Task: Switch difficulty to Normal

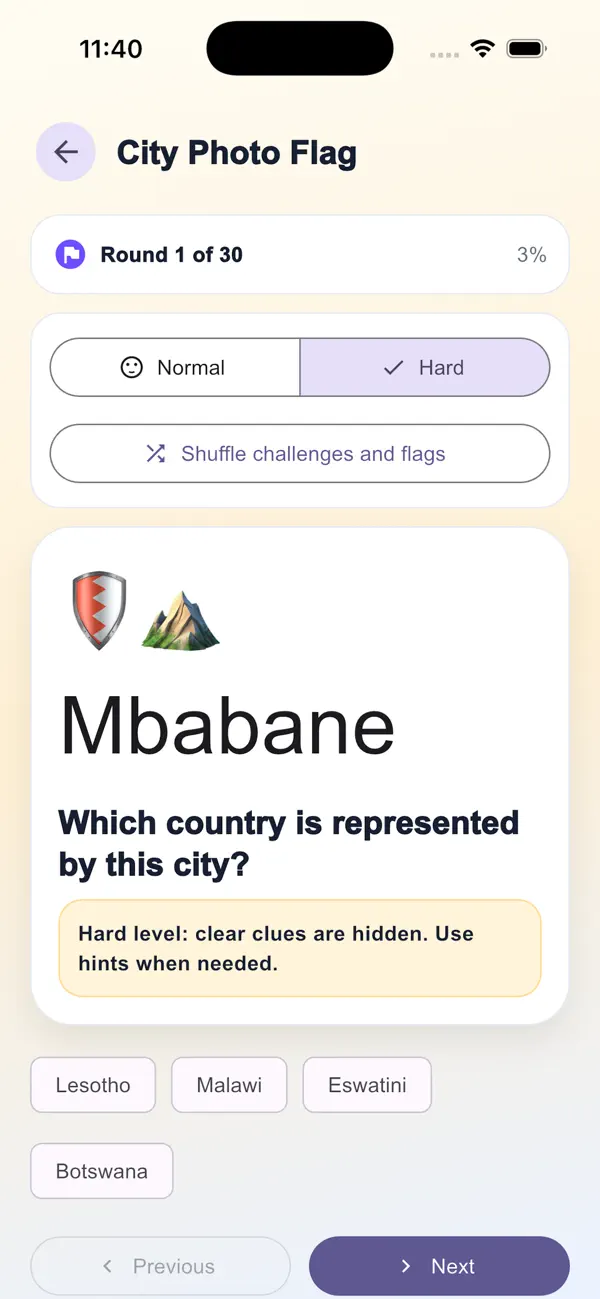Action: 175,367
